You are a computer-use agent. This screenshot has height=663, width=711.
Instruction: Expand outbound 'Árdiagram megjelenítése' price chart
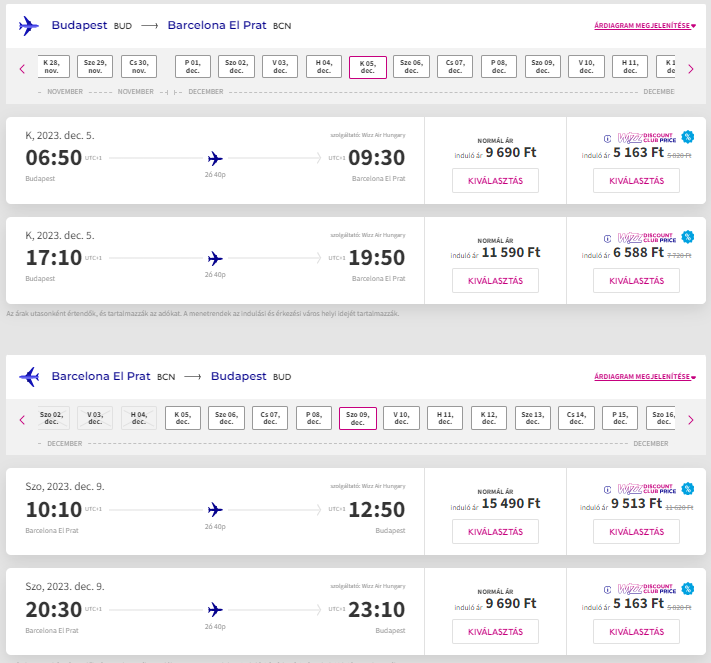(x=645, y=26)
